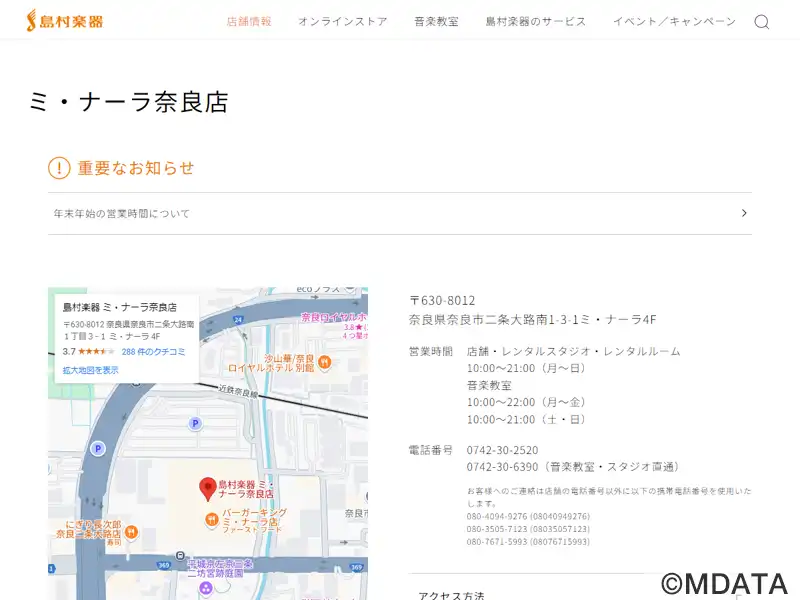800x600 pixels.
Task: Click the バーガーキング restaurant marker on map
Action: (212, 520)
